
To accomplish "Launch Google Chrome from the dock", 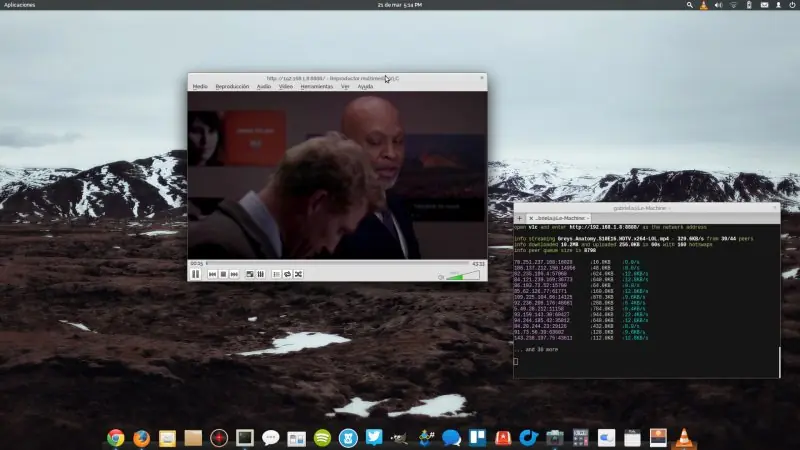I will click(x=116, y=438).
